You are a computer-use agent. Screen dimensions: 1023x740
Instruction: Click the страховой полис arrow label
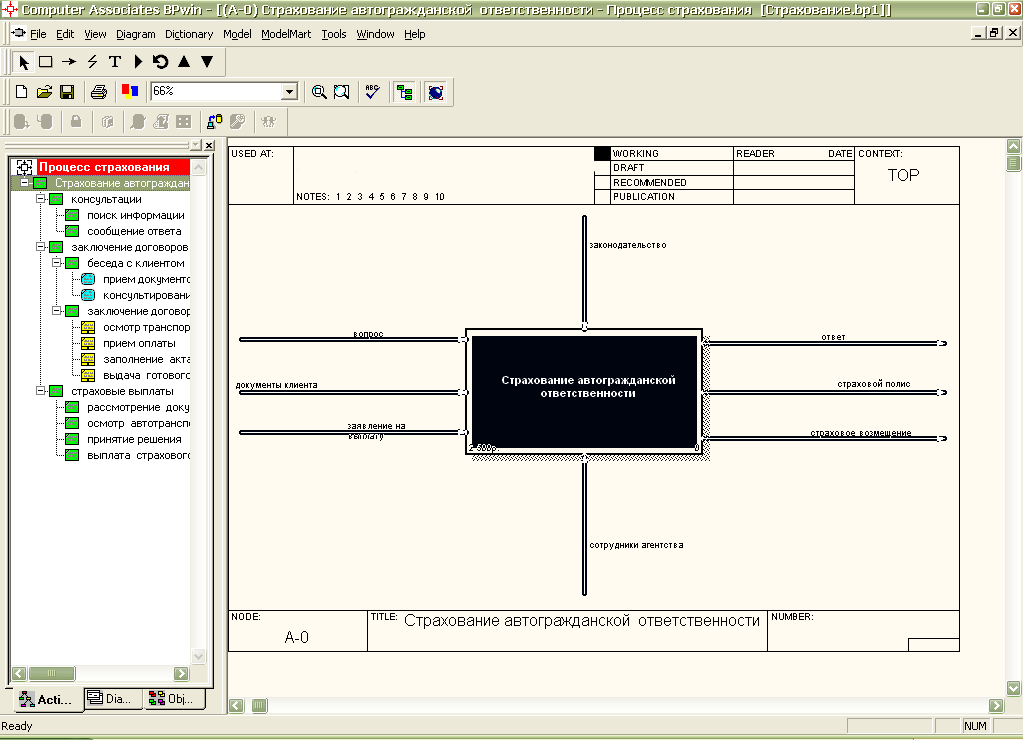point(874,384)
